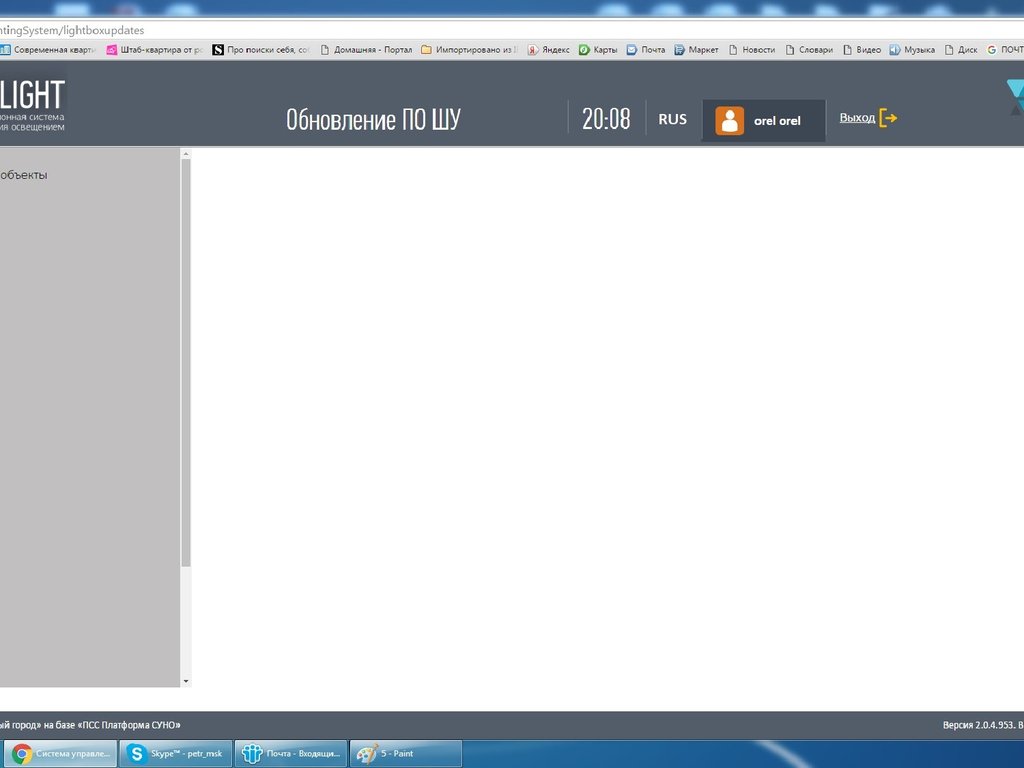Open the Почта mail client in taskbar

tap(291, 754)
